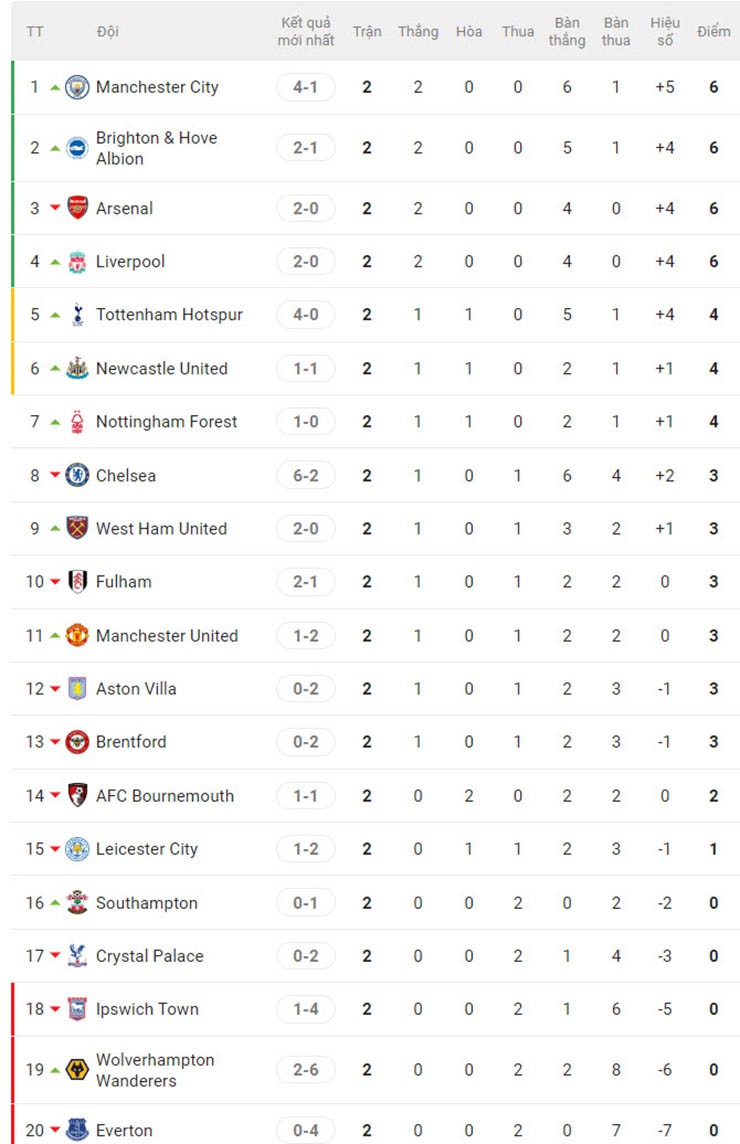The image size is (740, 1144).
Task: Click the Ipswich Town crest icon
Action: (x=77, y=1009)
